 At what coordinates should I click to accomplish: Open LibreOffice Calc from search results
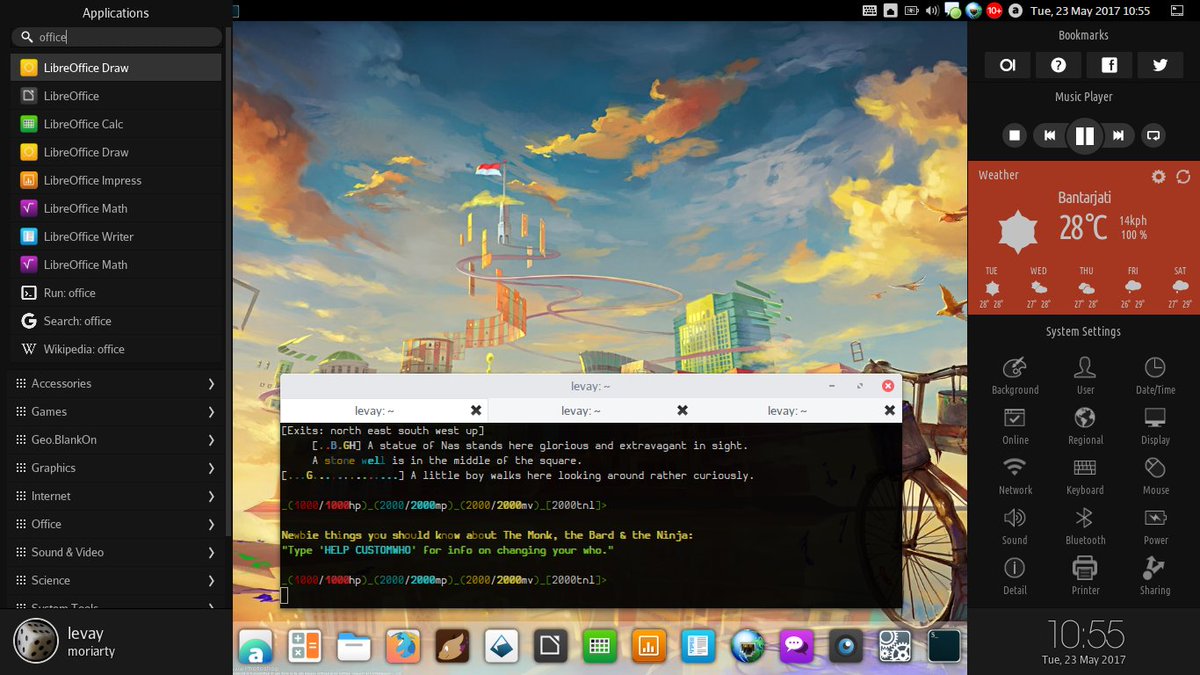pos(116,124)
